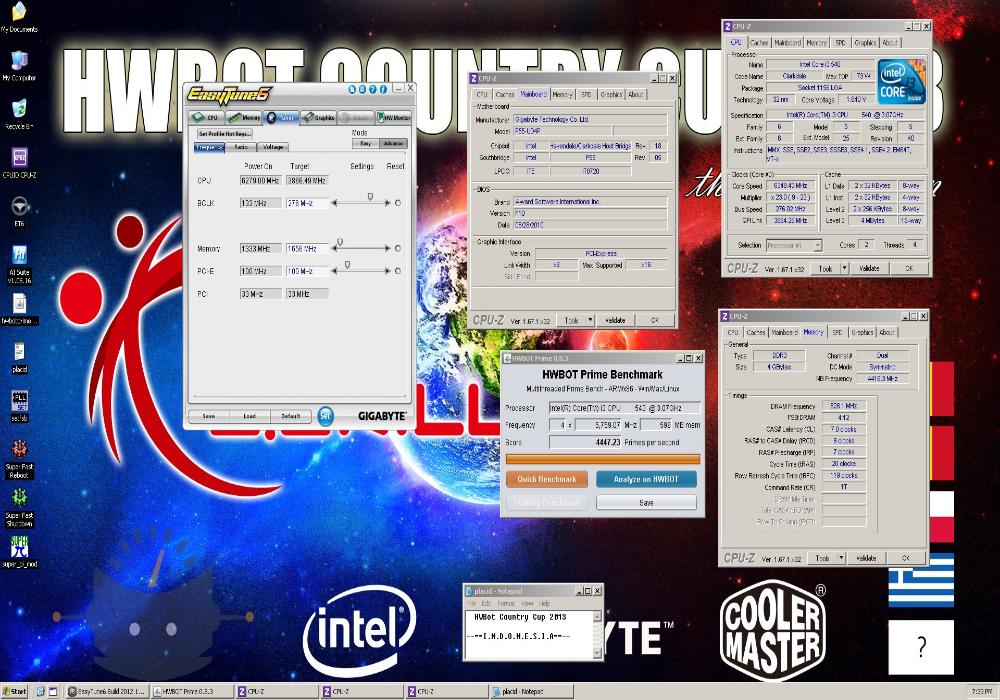This screenshot has height=700, width=1000.
Task: Launch CPUID CPU-Z desktop shortcut
Action: [x=19, y=162]
